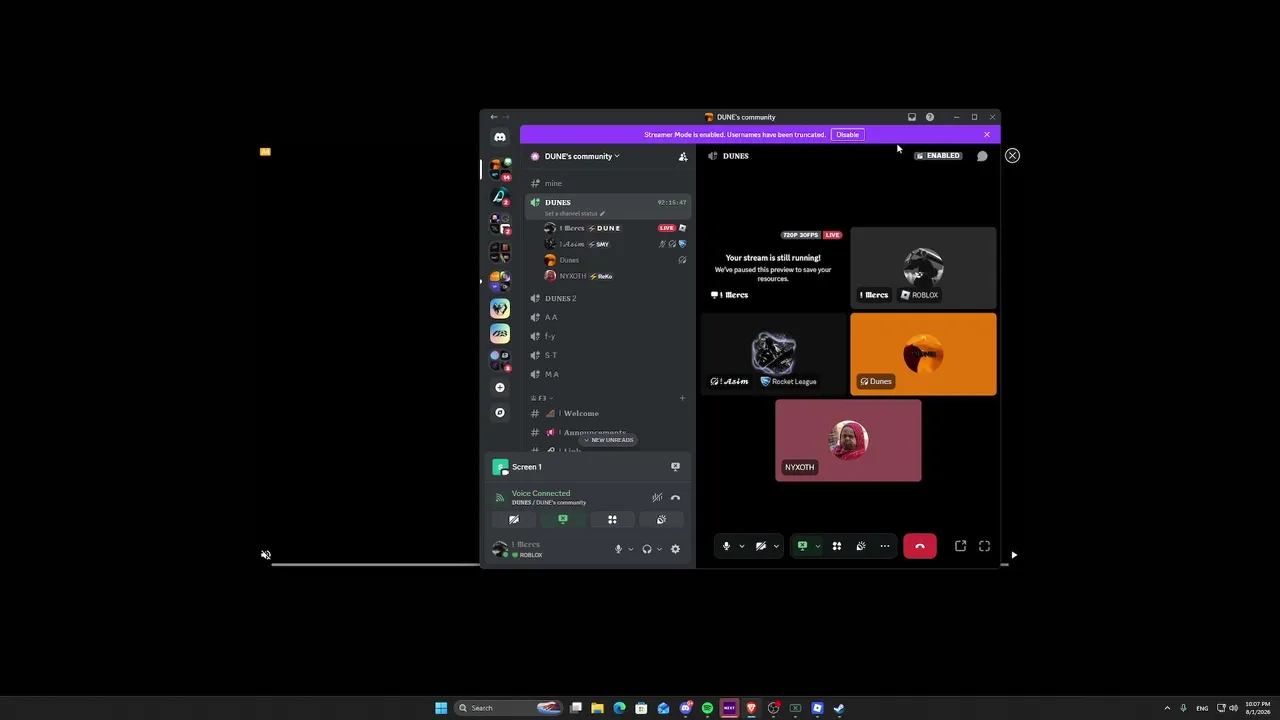Dismiss the Streamer Mode banner
This screenshot has height=720, width=1280.
pos(987,135)
